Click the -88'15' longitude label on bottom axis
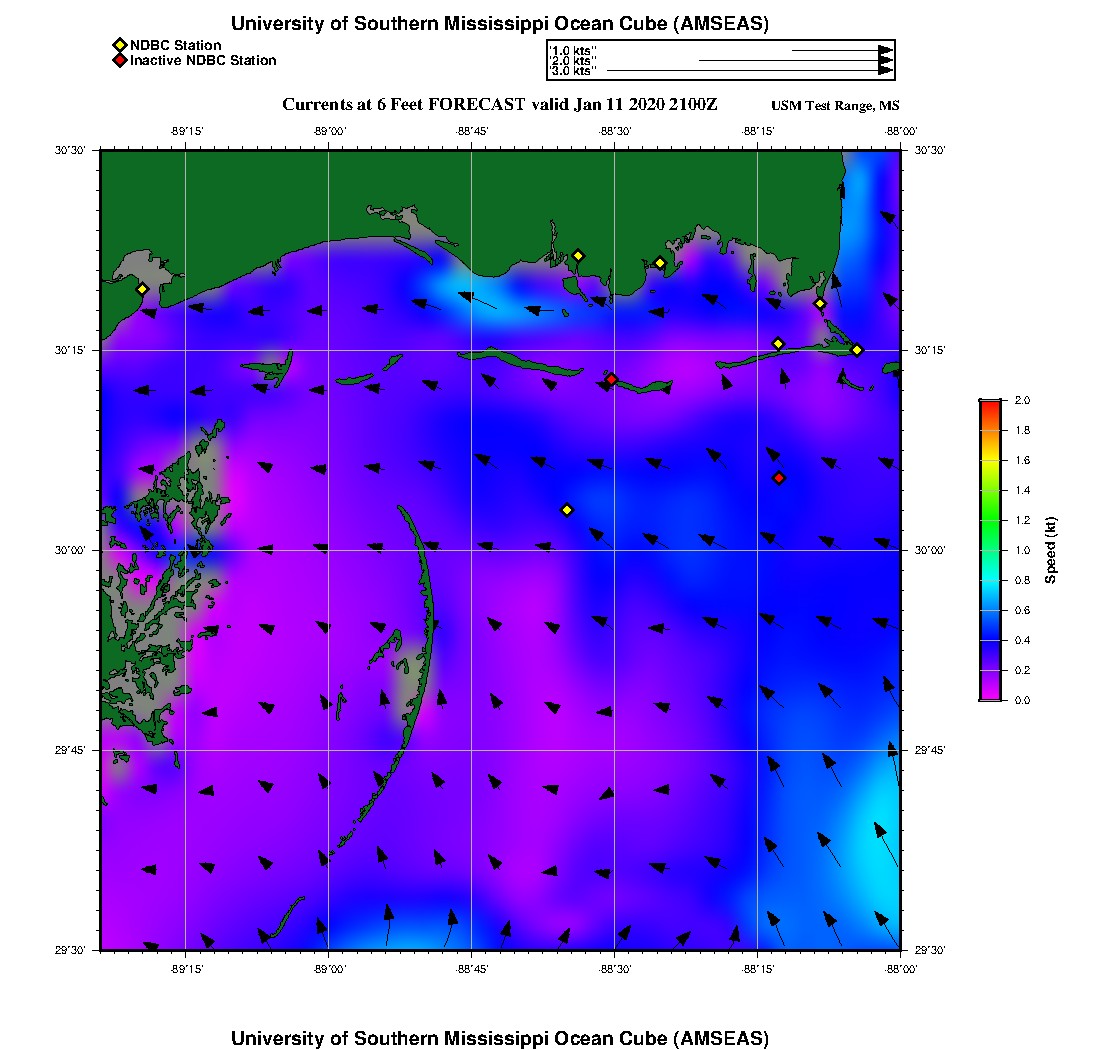Screen dimensions: 1100x1050 pyautogui.click(x=758, y=969)
